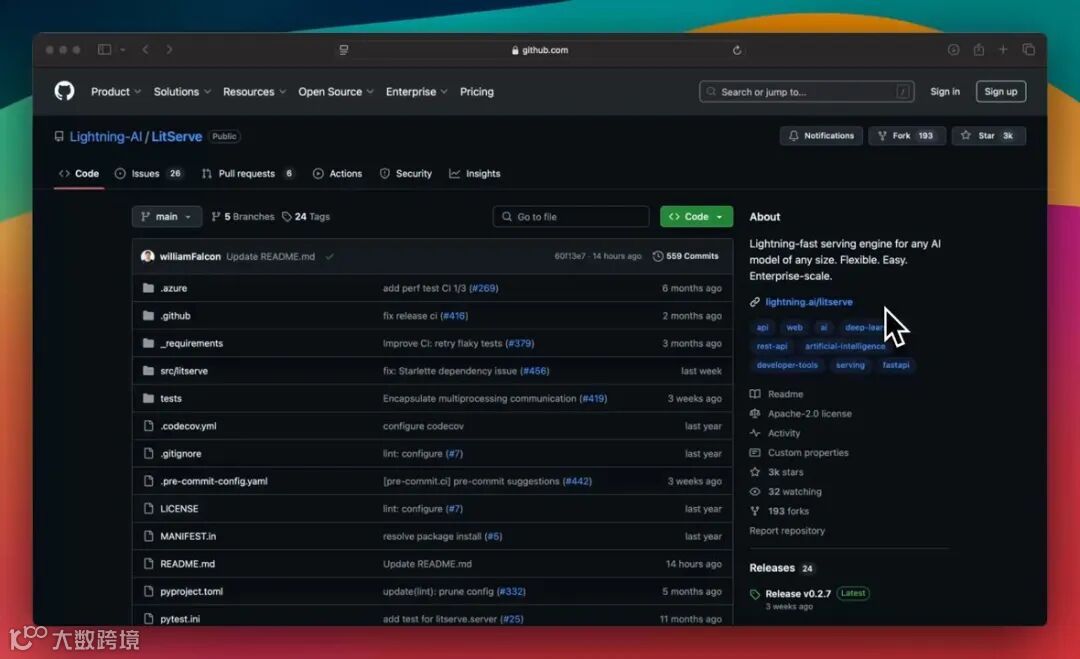
Task: Switch to the Insights tab
Action: click(475, 174)
